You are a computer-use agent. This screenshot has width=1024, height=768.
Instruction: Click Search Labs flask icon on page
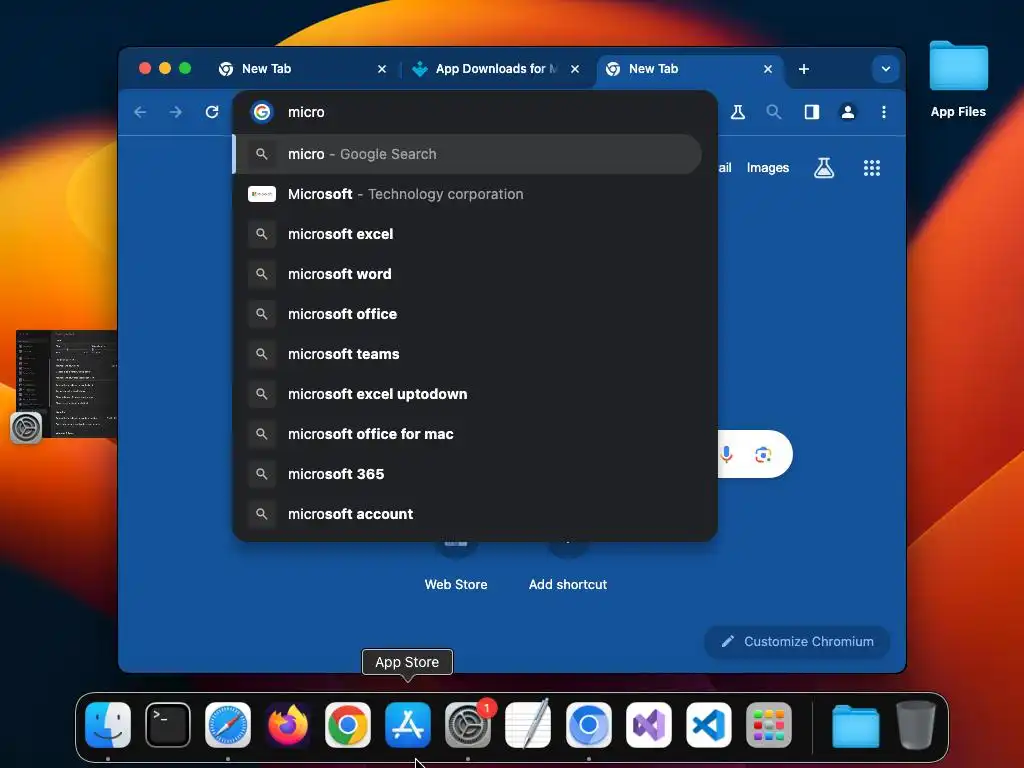[x=824, y=168]
